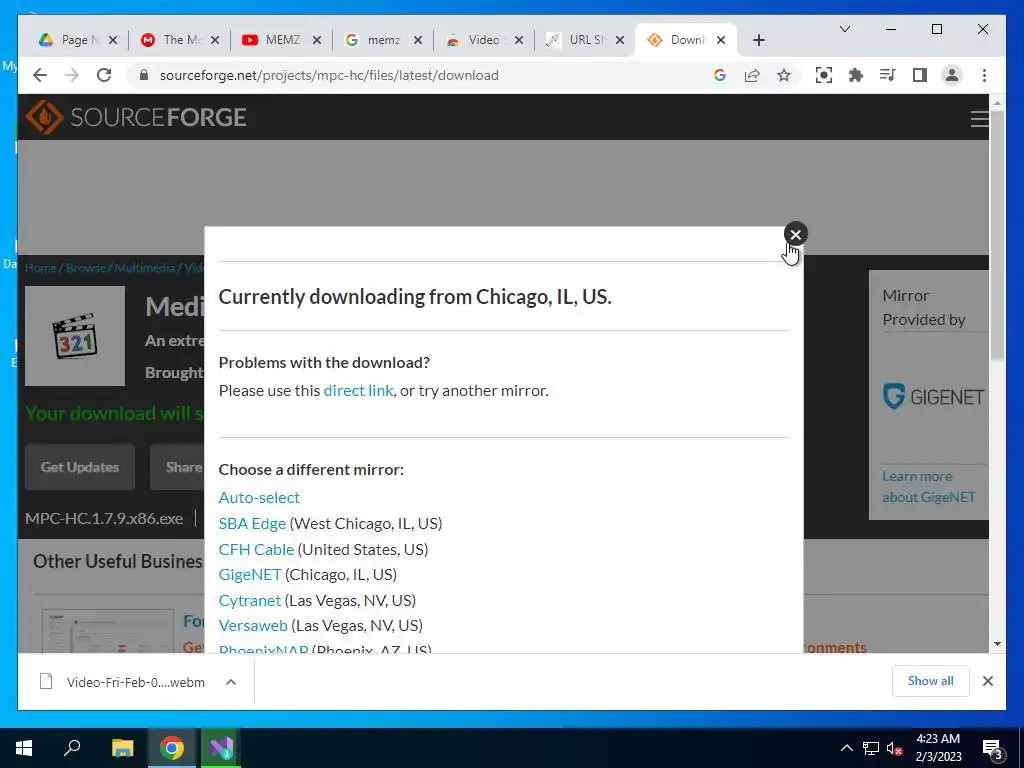1024x768 pixels.
Task: Click the screenshot capture extension icon
Action: [824, 75]
